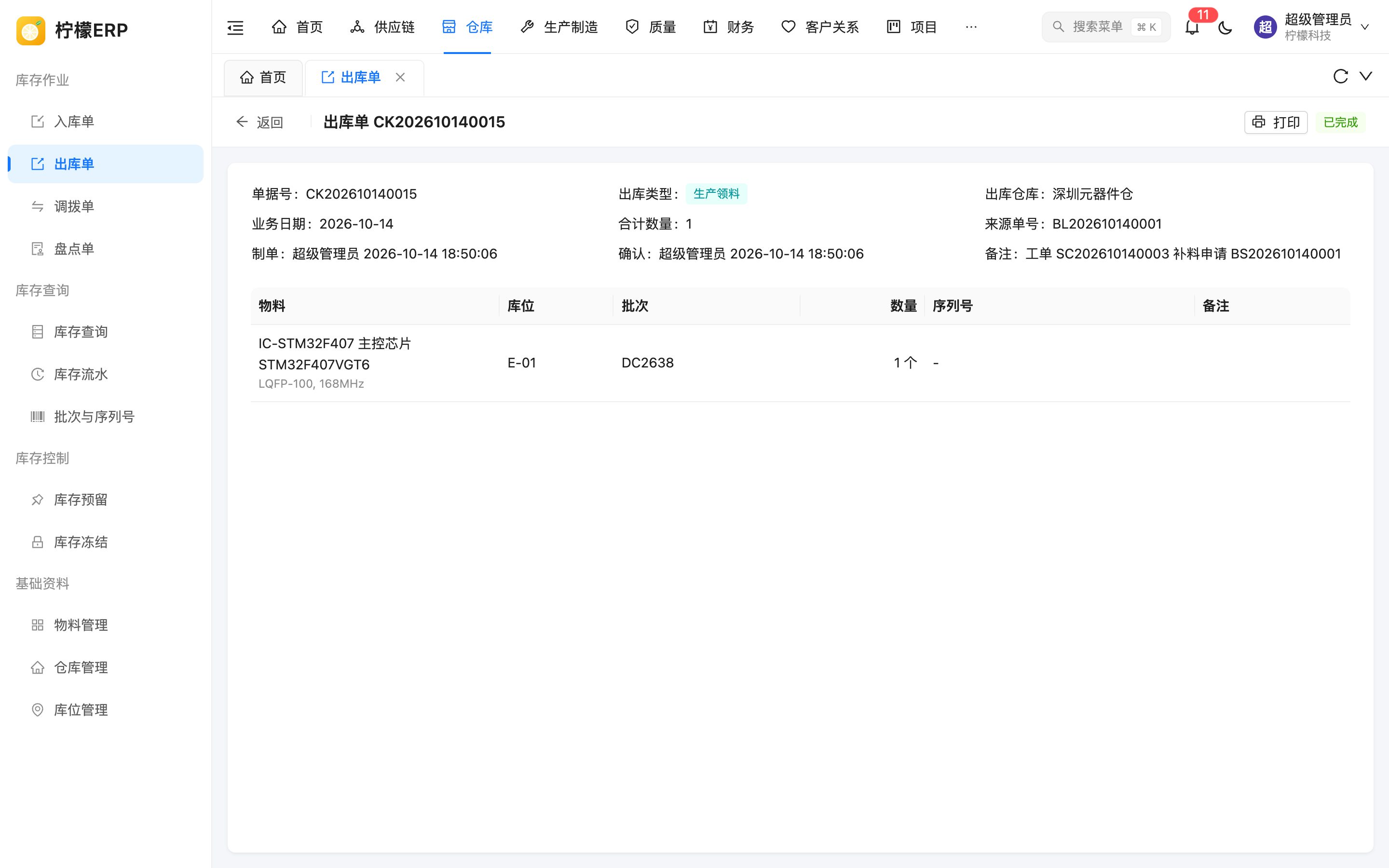Open 库存流水 sidebar item
The image size is (1389, 868).
[106, 374]
